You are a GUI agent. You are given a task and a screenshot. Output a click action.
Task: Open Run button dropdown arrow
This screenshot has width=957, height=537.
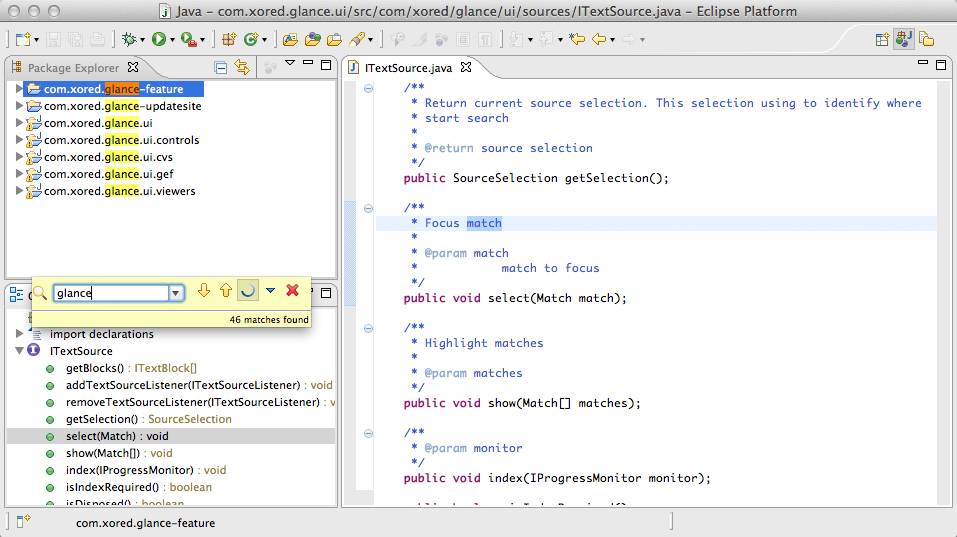click(172, 40)
